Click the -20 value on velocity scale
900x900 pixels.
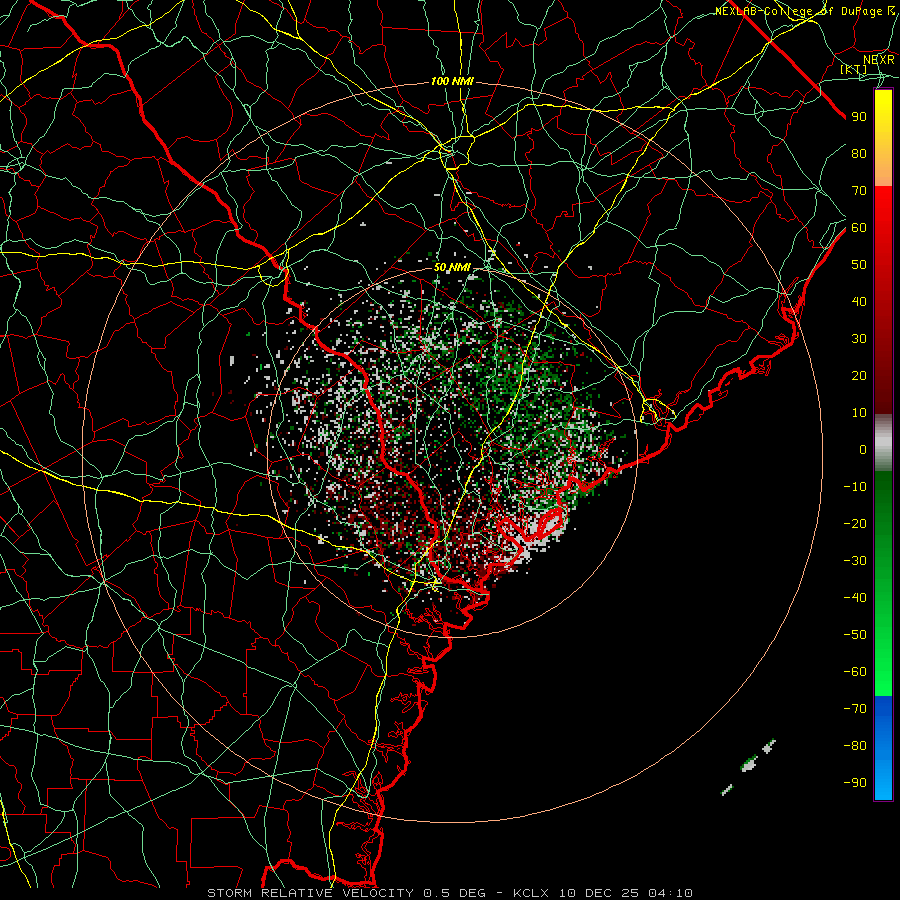click(855, 524)
